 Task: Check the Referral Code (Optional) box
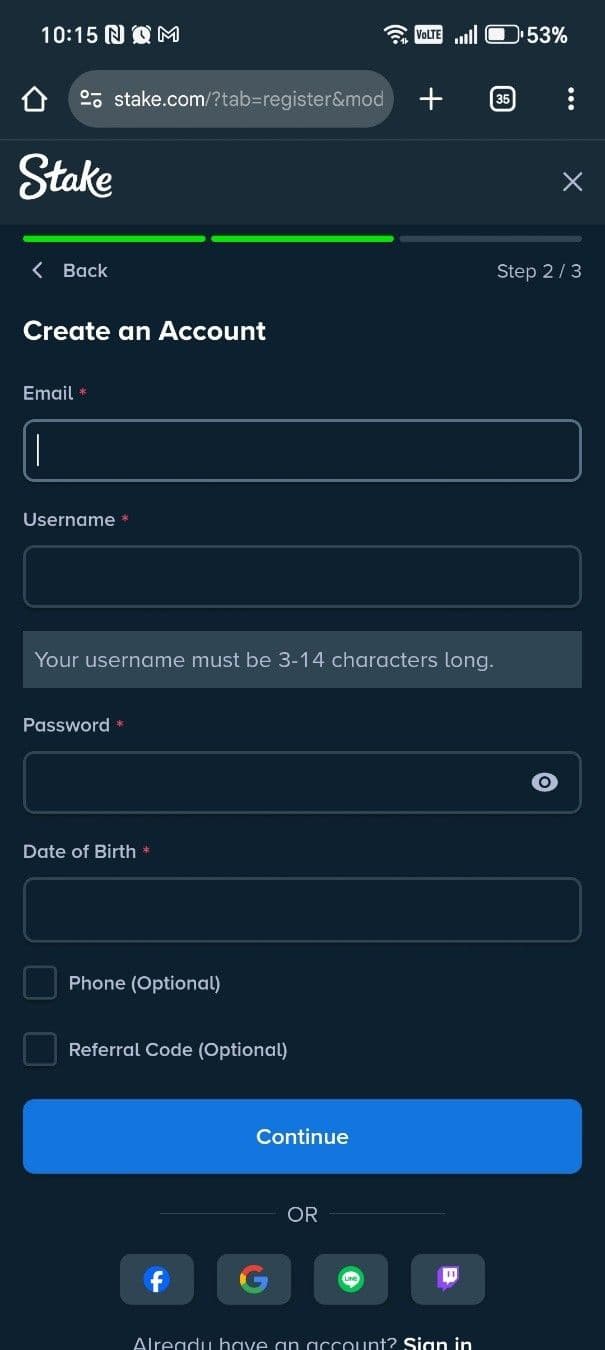[40, 1049]
